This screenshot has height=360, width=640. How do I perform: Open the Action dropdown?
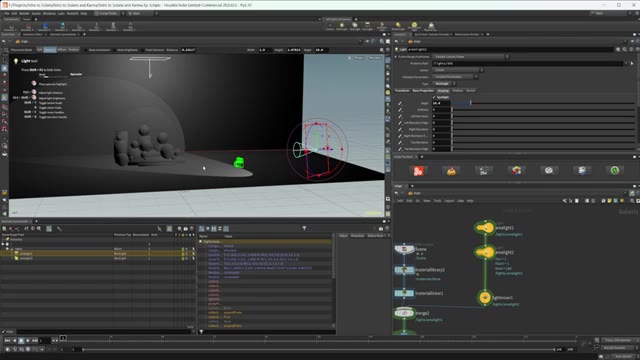(458, 70)
